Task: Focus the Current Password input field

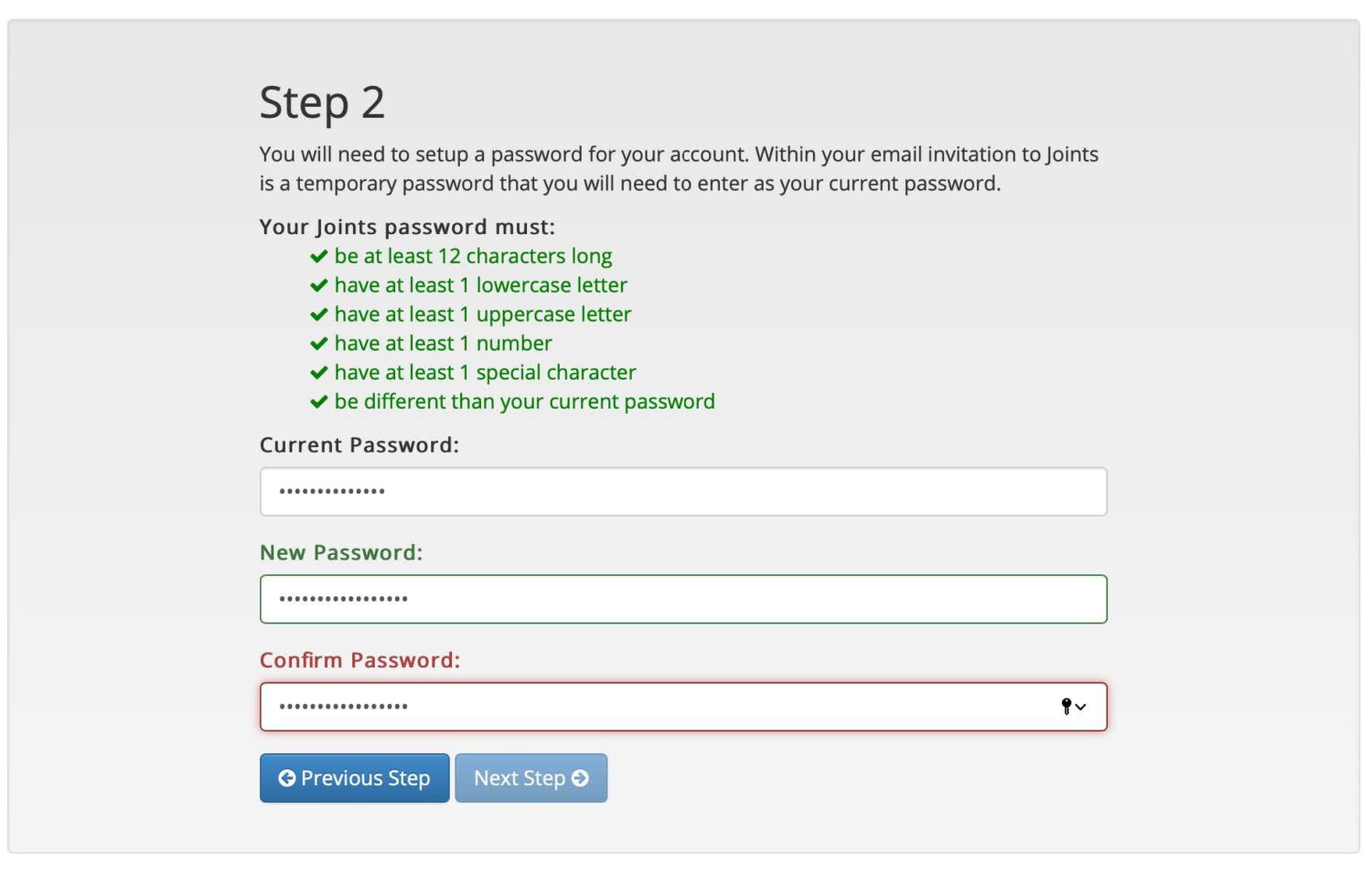Action: 682,492
